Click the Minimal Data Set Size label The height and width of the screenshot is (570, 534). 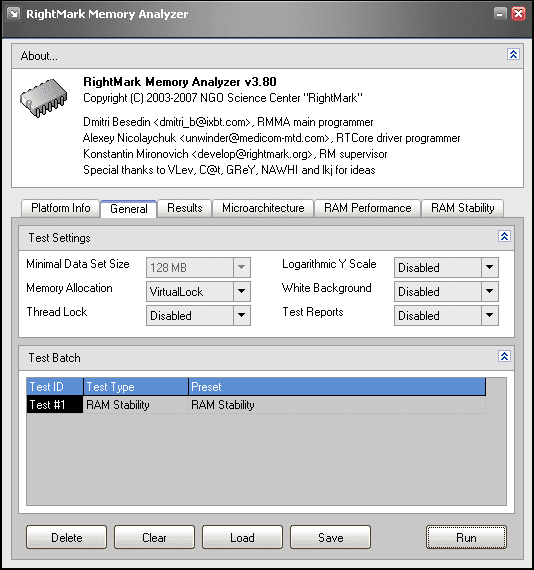coord(78,264)
